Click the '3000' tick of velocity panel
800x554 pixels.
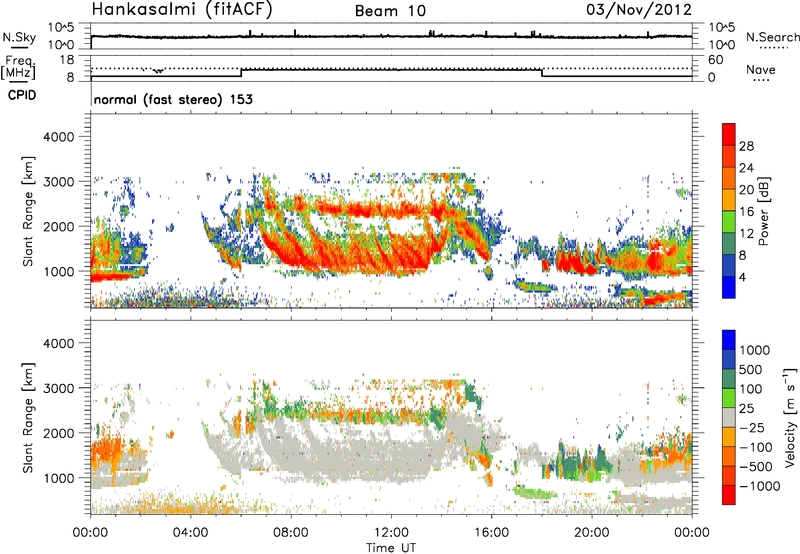click(x=58, y=388)
